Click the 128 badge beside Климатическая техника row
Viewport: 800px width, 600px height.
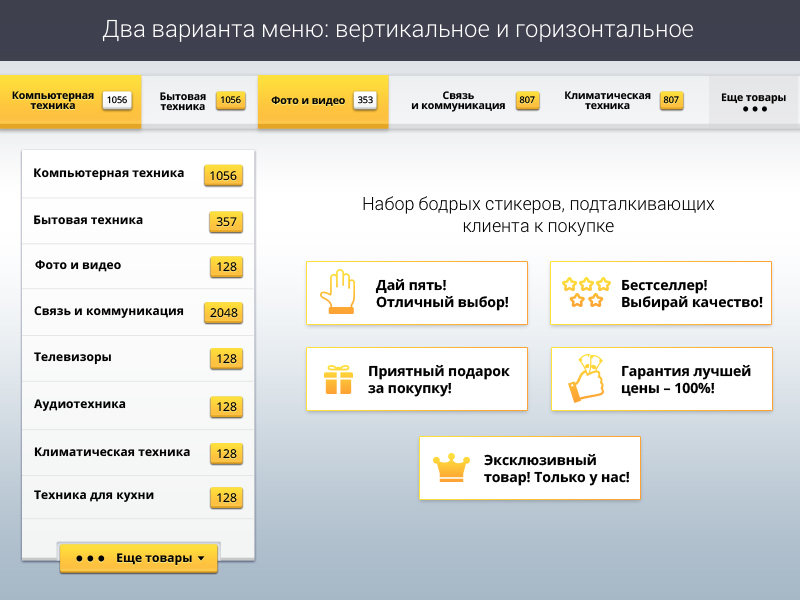pos(227,454)
